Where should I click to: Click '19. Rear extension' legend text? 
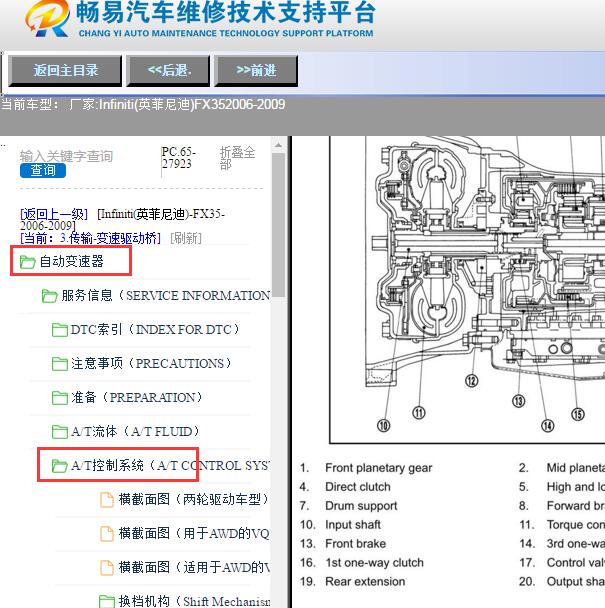point(352,582)
